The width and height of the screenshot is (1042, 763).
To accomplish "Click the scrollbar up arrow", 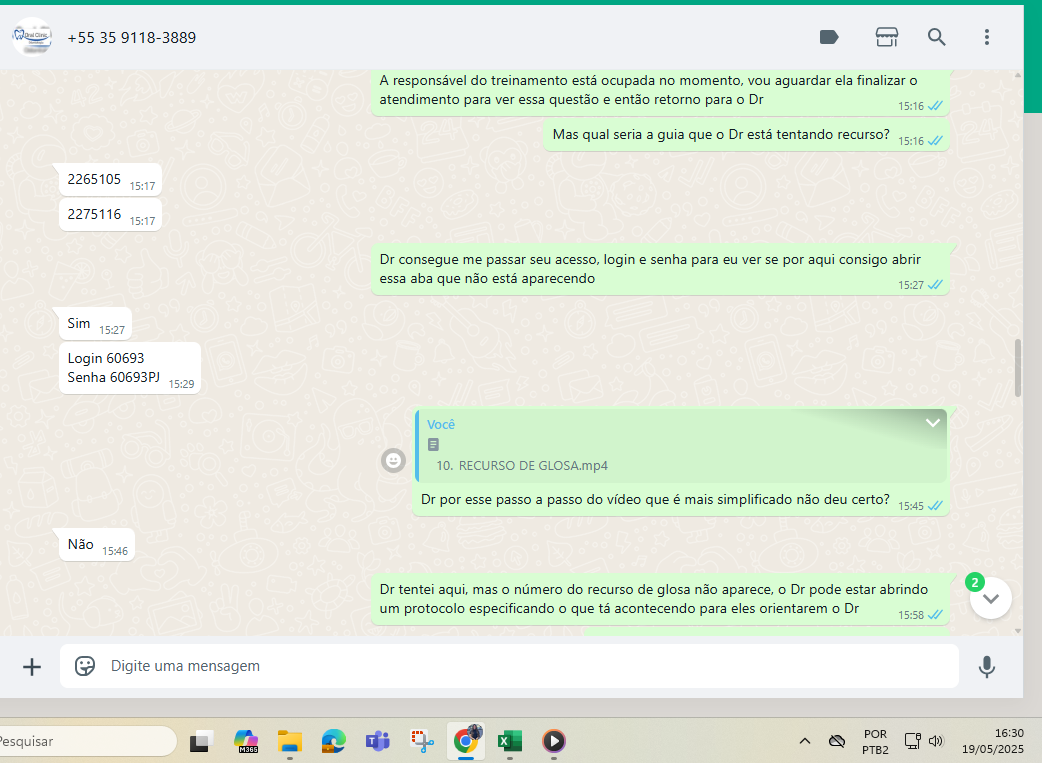I will pyautogui.click(x=1017, y=75).
